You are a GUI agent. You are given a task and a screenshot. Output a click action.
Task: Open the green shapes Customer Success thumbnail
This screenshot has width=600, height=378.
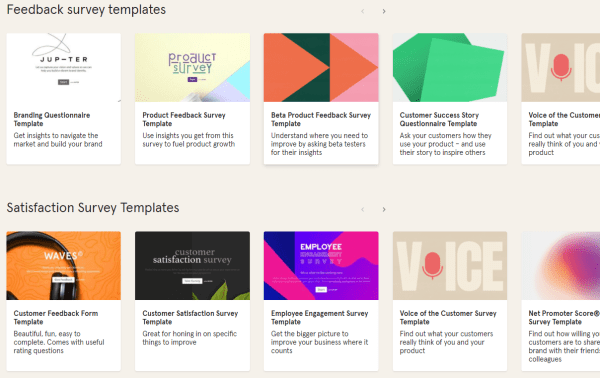450,67
